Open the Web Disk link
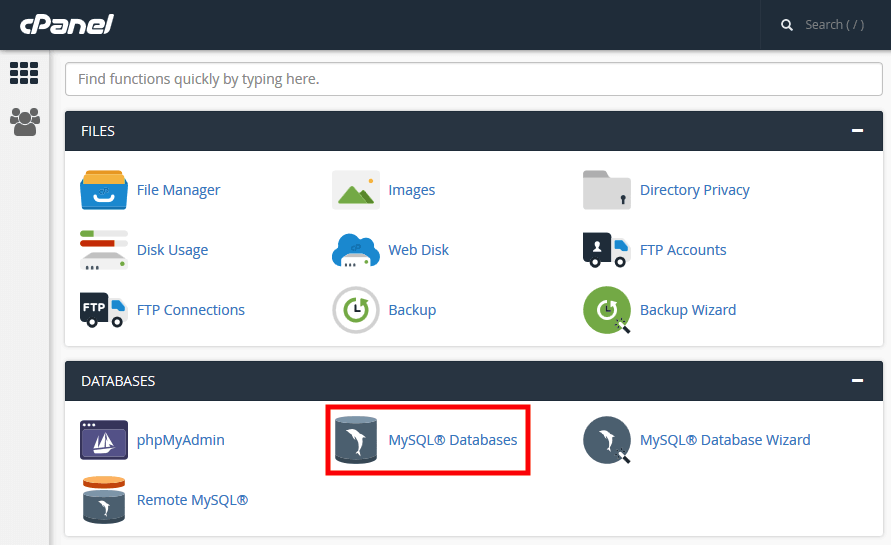This screenshot has width=891, height=545. (x=418, y=250)
